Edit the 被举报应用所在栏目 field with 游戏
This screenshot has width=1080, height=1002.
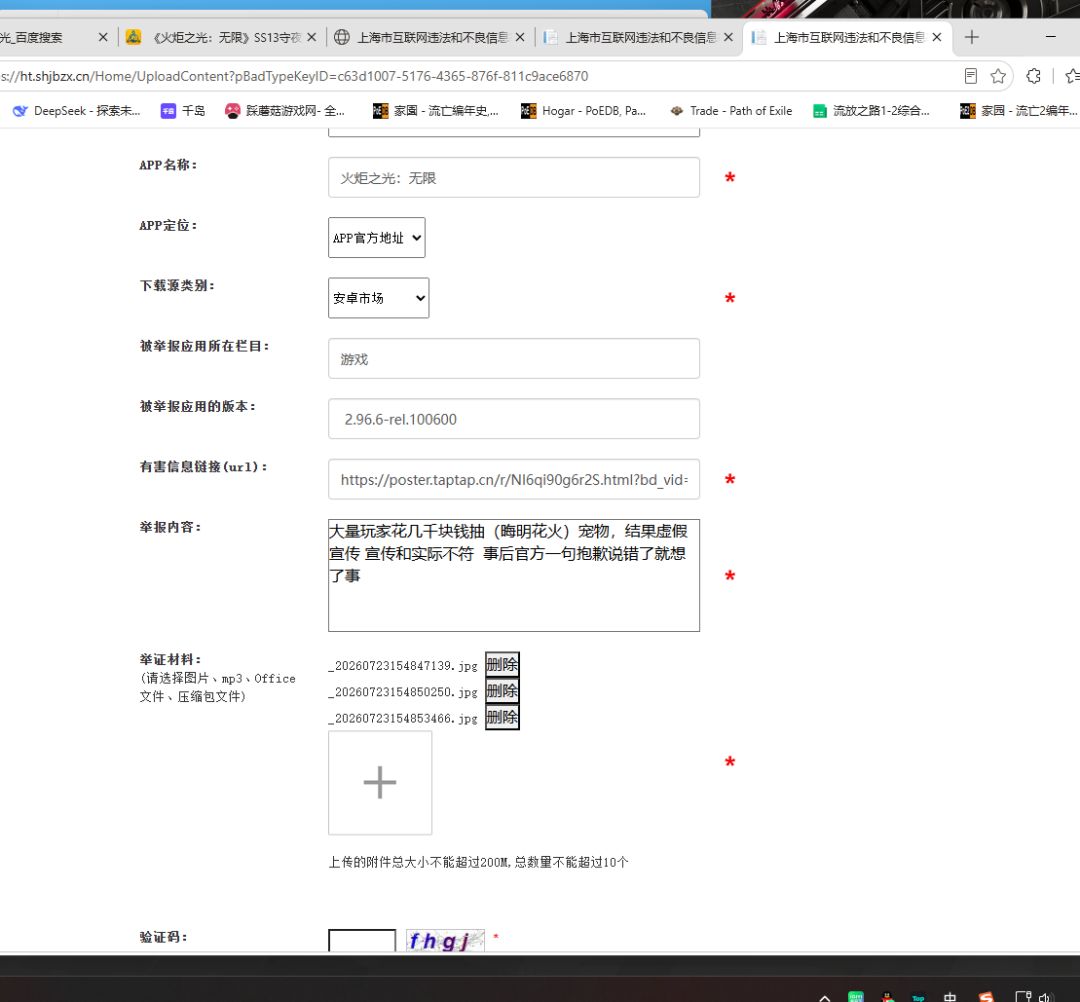point(514,359)
